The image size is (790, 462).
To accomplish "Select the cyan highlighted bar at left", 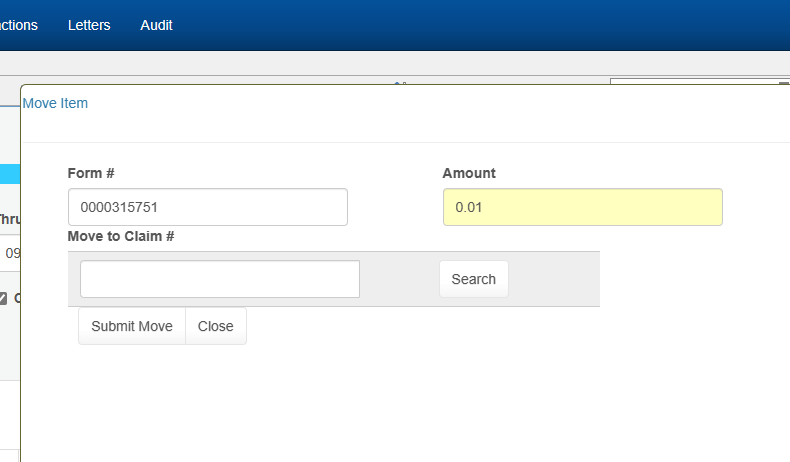I will point(9,174).
